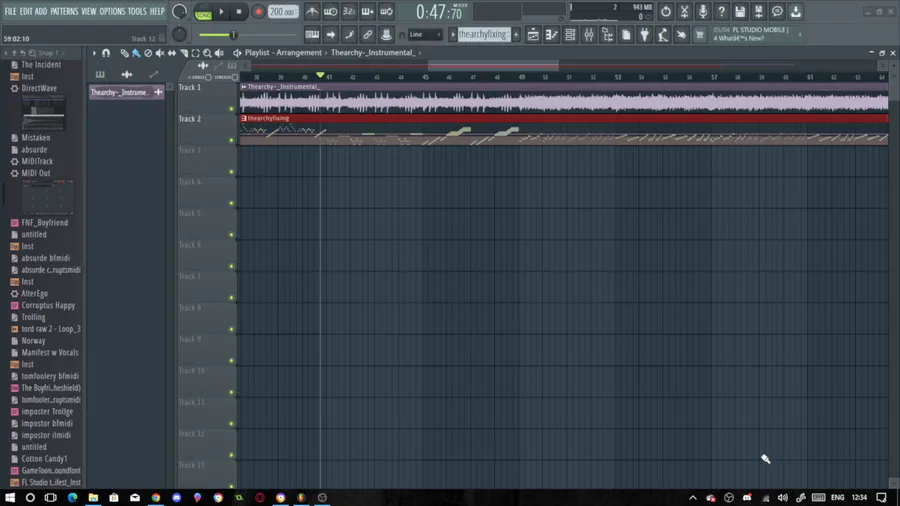Arm the Record button
The image size is (900, 506).
pyautogui.click(x=258, y=11)
